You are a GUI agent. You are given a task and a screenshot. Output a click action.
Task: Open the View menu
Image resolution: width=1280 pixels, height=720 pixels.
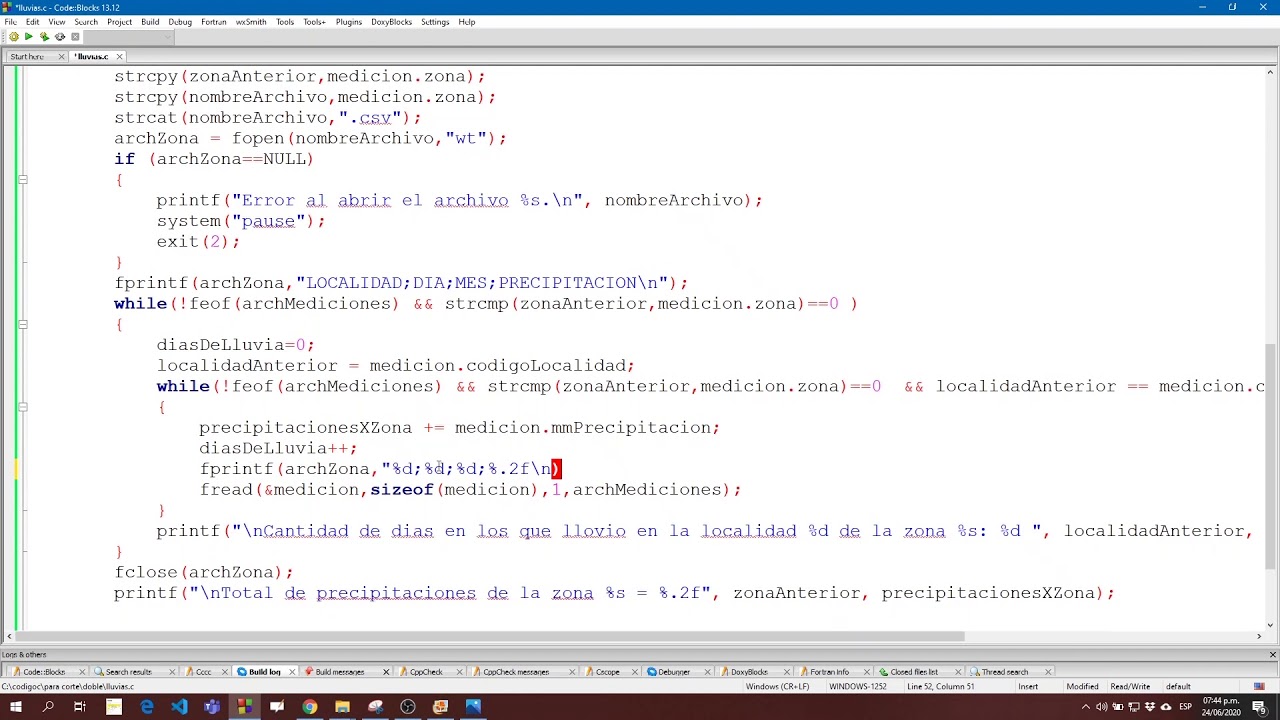pyautogui.click(x=56, y=22)
